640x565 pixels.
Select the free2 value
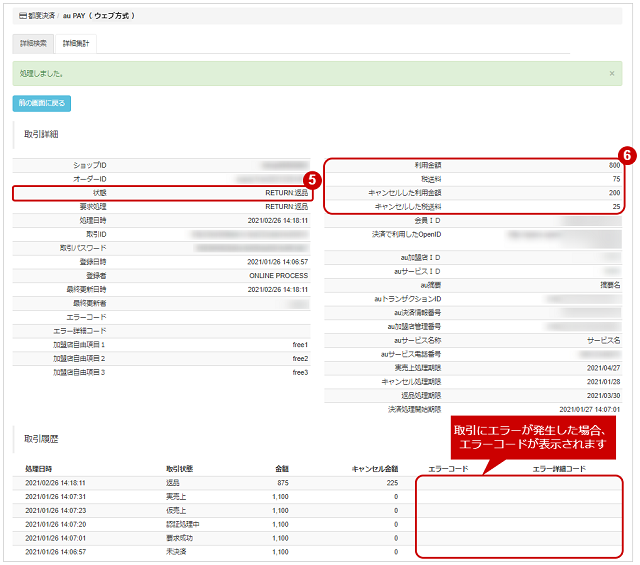300,358
